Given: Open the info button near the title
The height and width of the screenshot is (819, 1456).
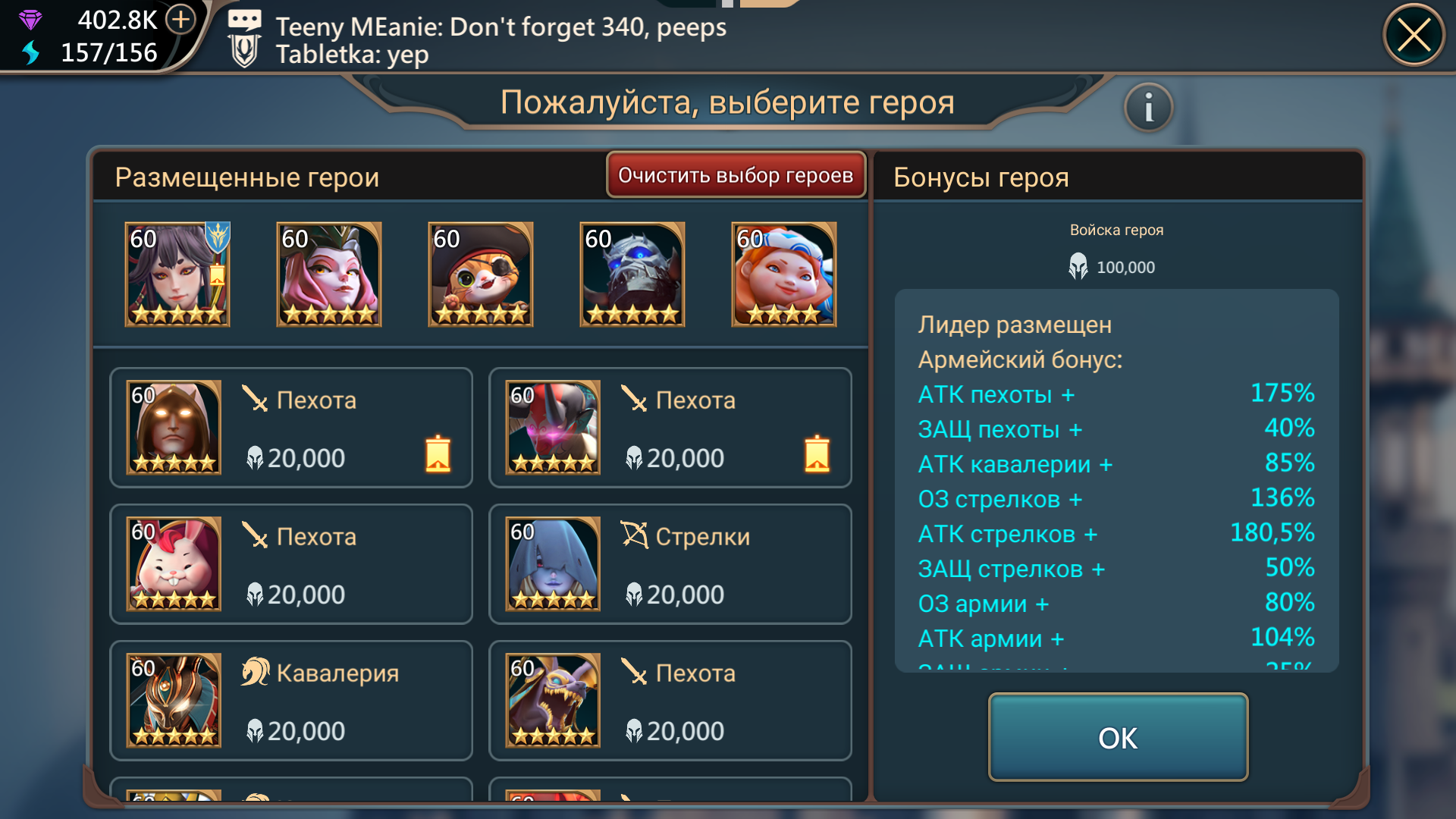Looking at the screenshot, I should 1148,107.
